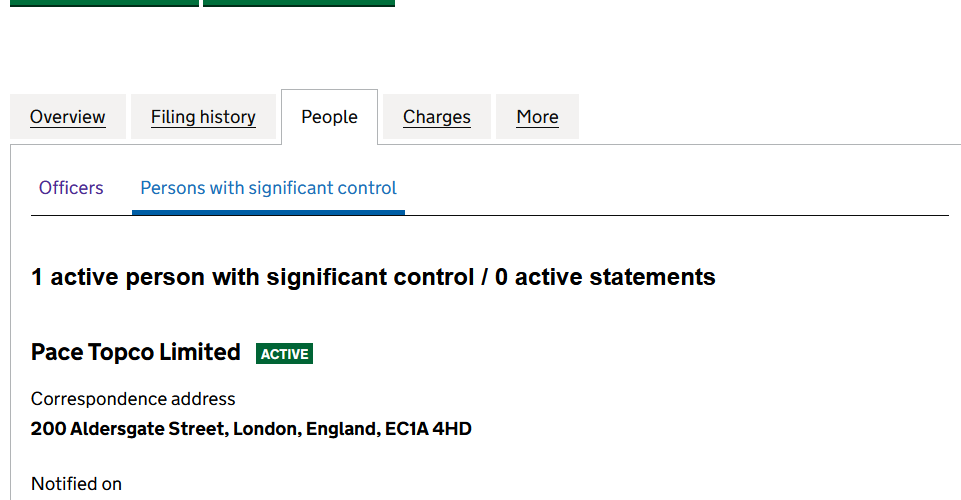This screenshot has height=500, width=961.
Task: Click the 'Notified on' label
Action: [76, 484]
